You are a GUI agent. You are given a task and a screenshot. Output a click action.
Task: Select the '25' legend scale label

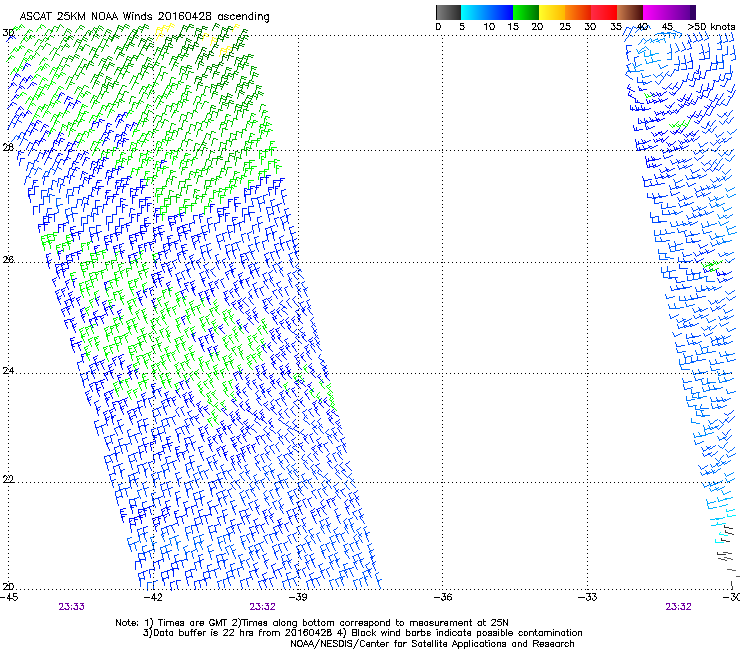(565, 27)
